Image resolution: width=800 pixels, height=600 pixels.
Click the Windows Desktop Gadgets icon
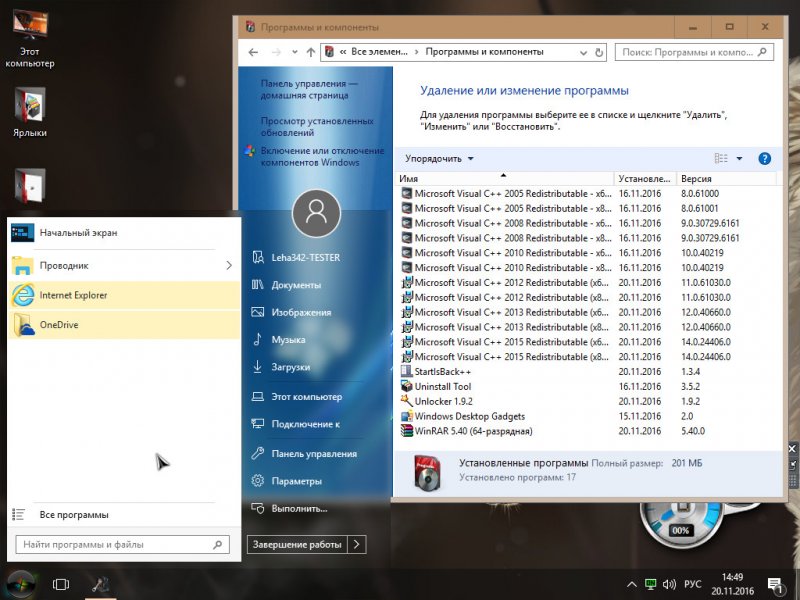pyautogui.click(x=407, y=416)
